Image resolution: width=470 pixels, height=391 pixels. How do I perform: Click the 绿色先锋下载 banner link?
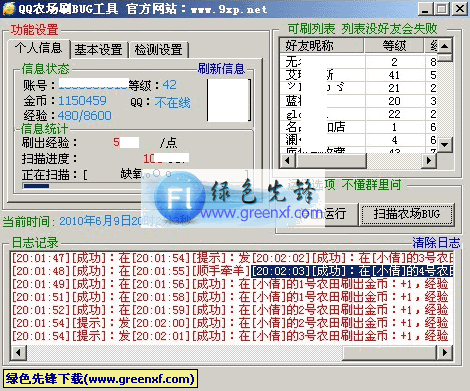coord(100,379)
